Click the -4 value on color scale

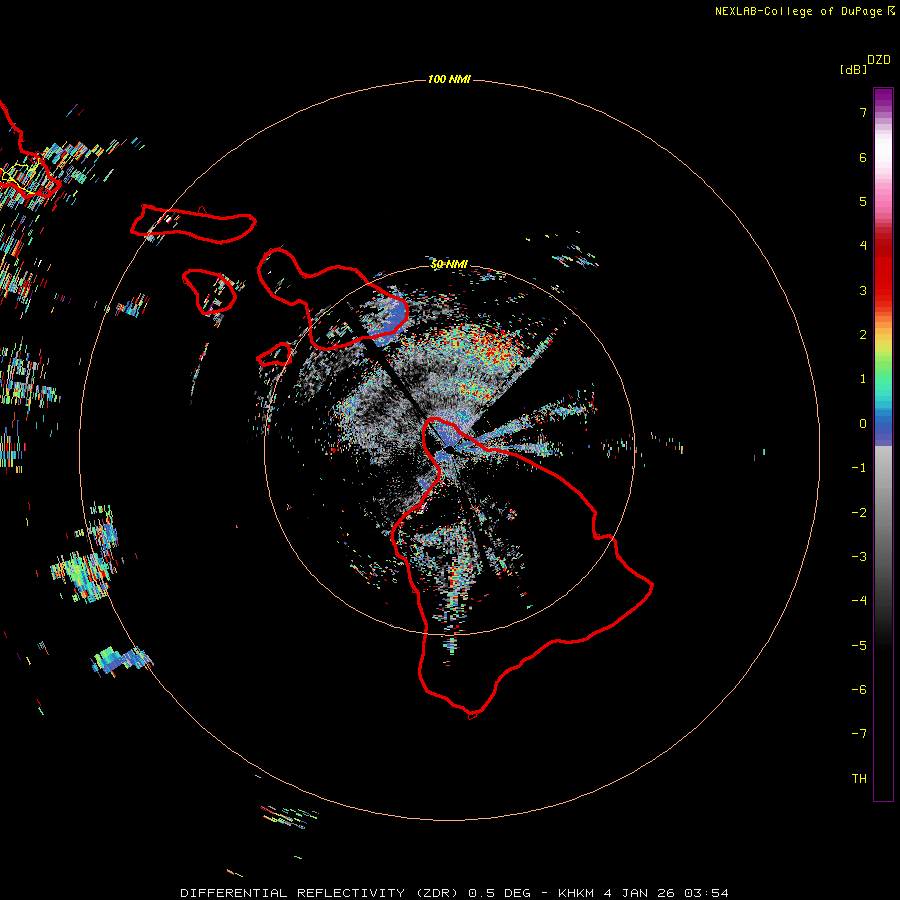pos(859,601)
